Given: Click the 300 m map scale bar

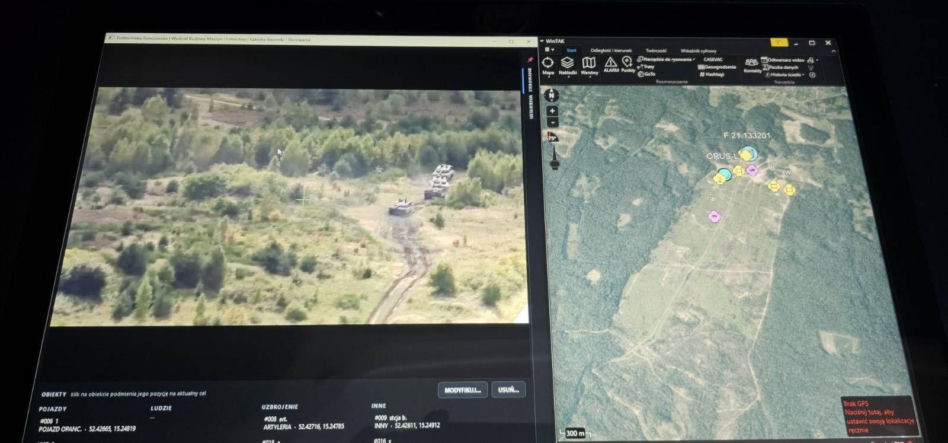Looking at the screenshot, I should tap(574, 433).
